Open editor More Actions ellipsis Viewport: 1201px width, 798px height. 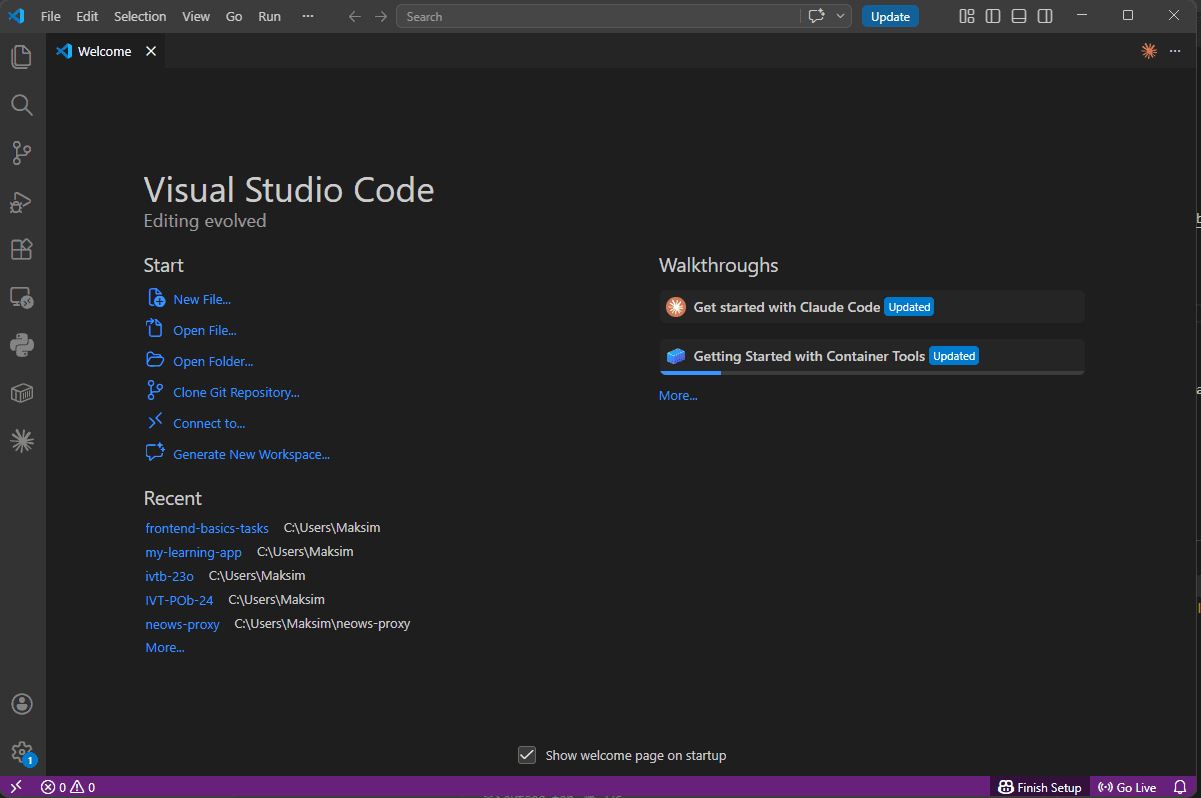point(1175,51)
